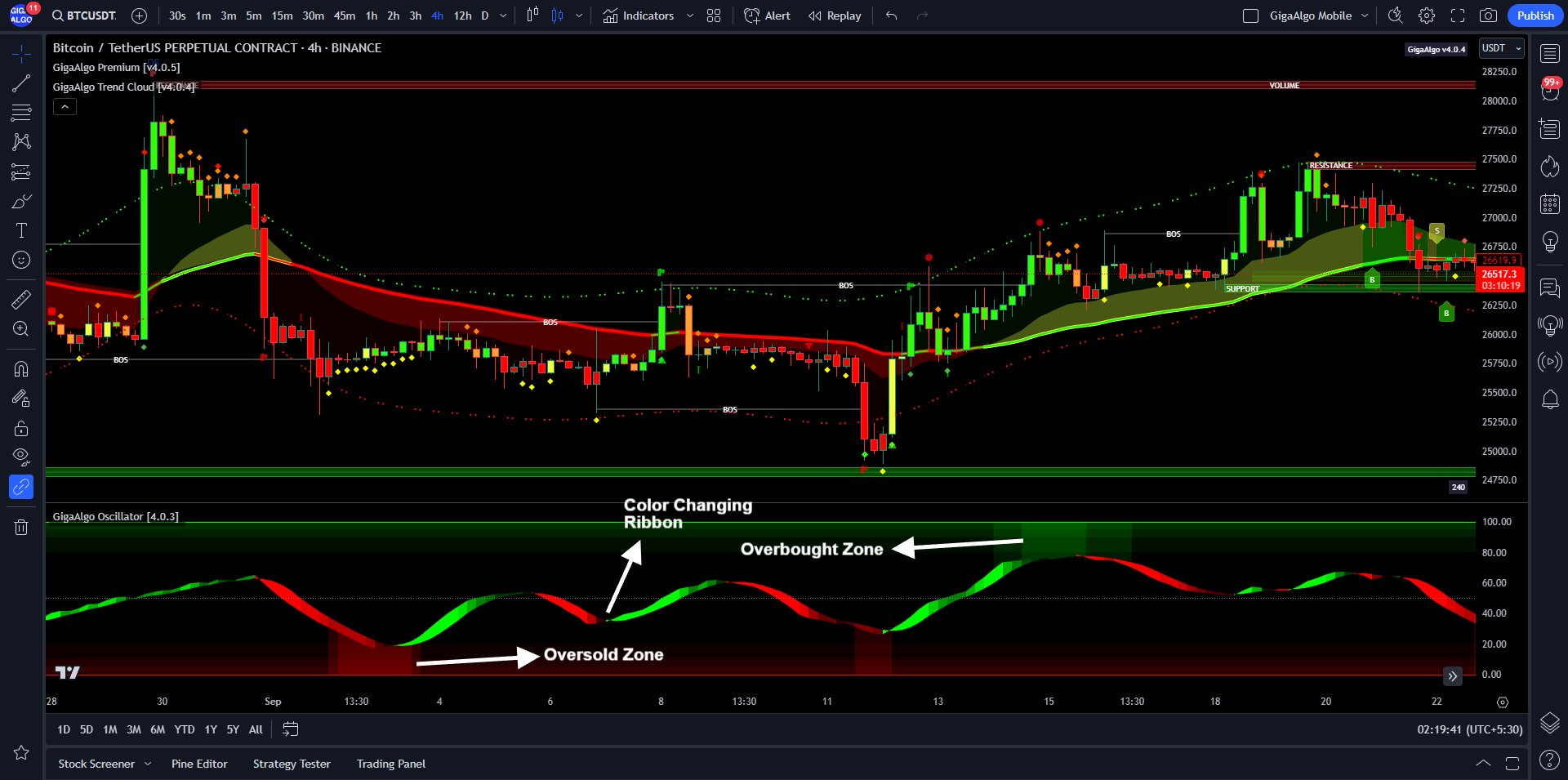The height and width of the screenshot is (780, 1568).
Task: Select the text annotation tool
Action: 21,230
